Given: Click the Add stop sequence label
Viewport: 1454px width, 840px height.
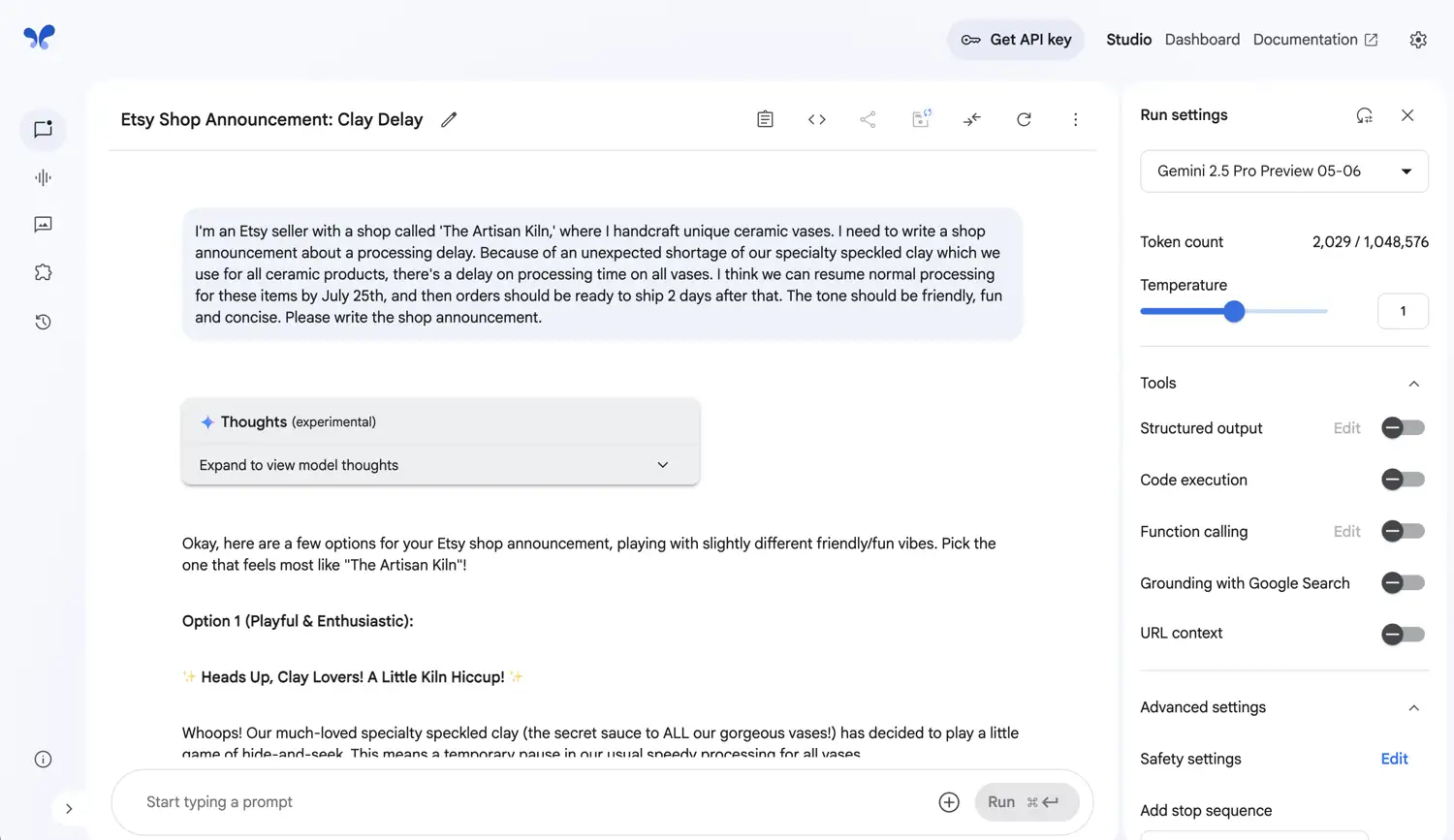Looking at the screenshot, I should [1206, 811].
